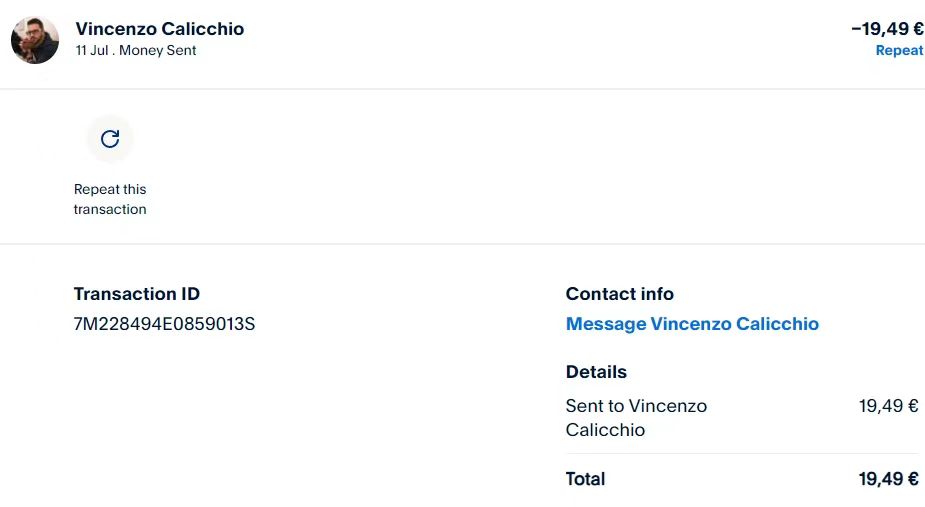Open Vincenzo Calicchio's profile photo
The height and width of the screenshot is (507, 925).
pyautogui.click(x=35, y=40)
